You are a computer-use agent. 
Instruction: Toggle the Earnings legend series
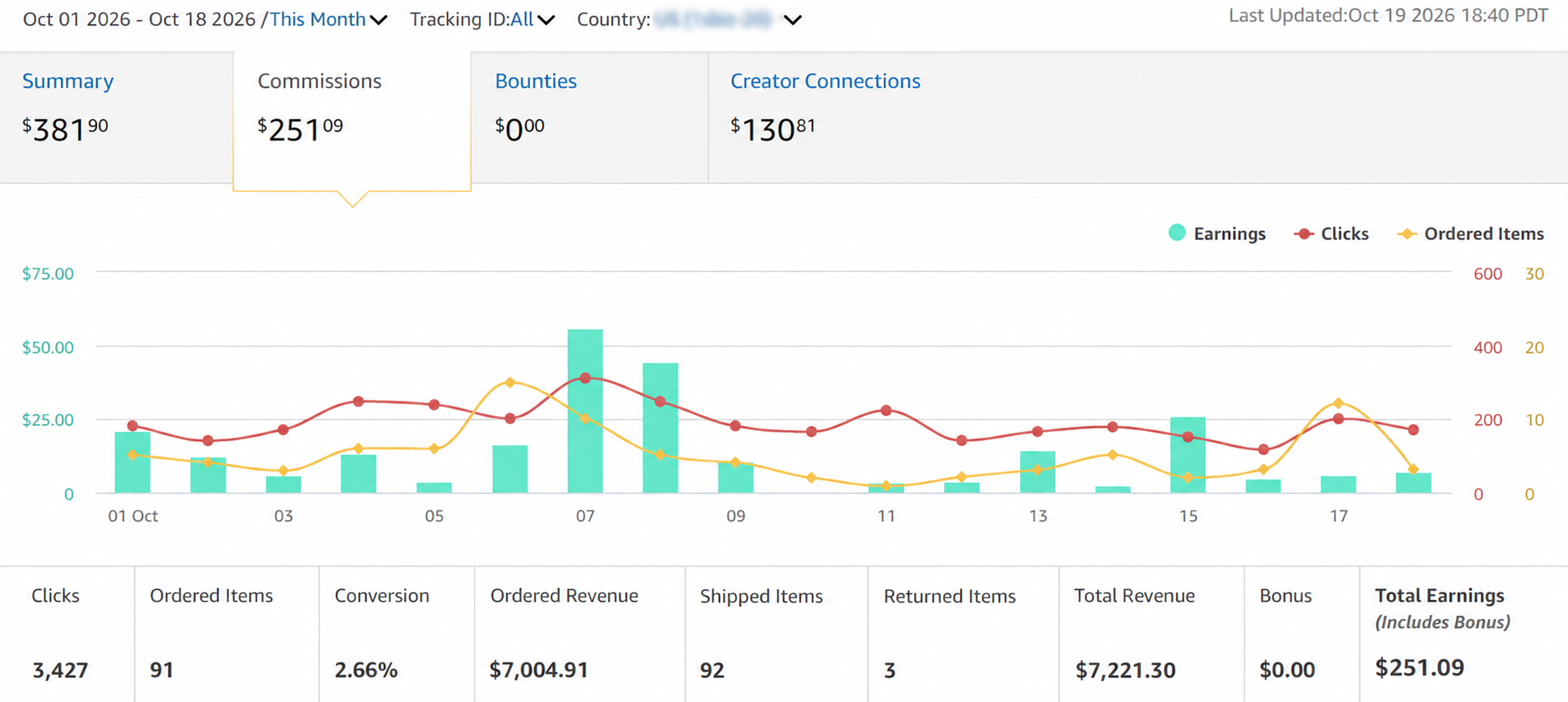click(1217, 233)
